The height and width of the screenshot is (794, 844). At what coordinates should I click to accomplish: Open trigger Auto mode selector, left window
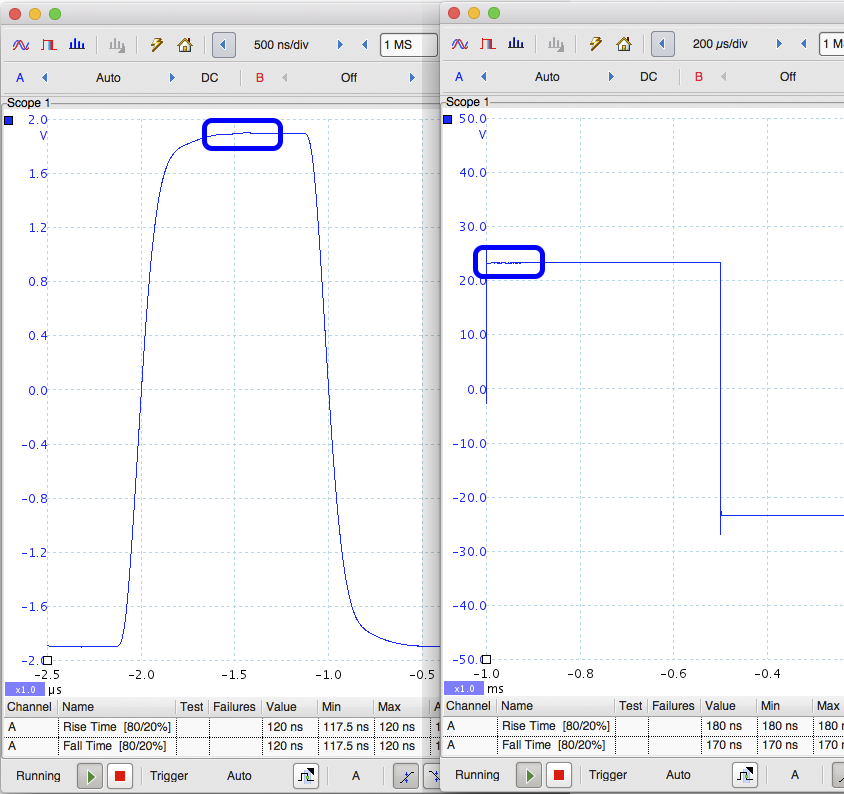239,776
